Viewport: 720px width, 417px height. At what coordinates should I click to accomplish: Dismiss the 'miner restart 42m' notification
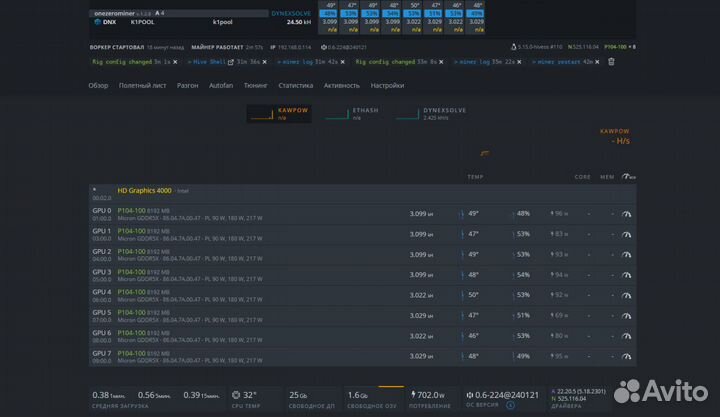(x=597, y=62)
